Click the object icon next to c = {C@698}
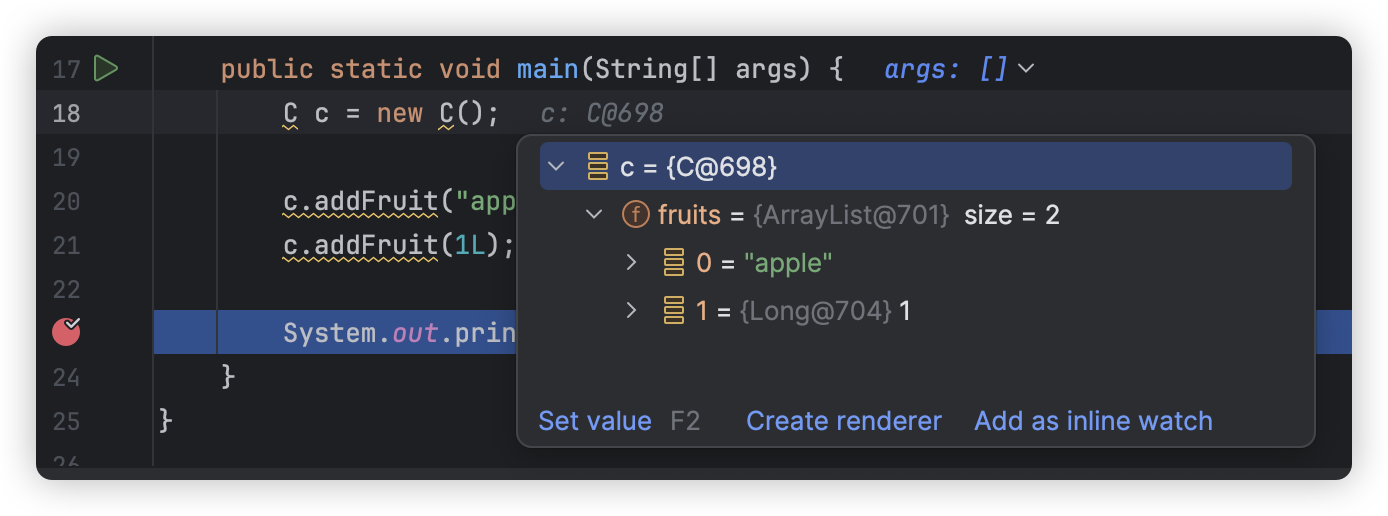Screen dimensions: 1388x516 (598, 167)
